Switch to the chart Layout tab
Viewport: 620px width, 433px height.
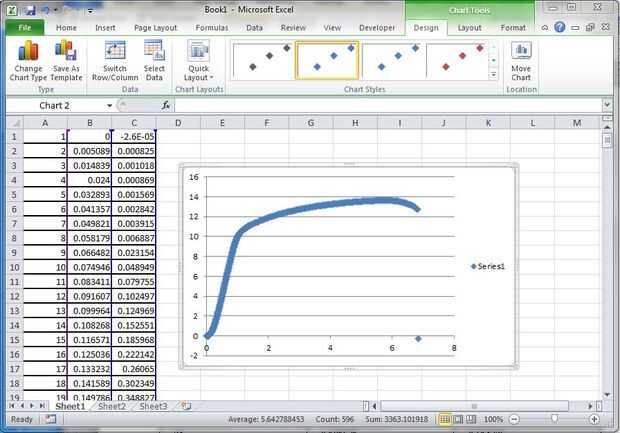(469, 28)
